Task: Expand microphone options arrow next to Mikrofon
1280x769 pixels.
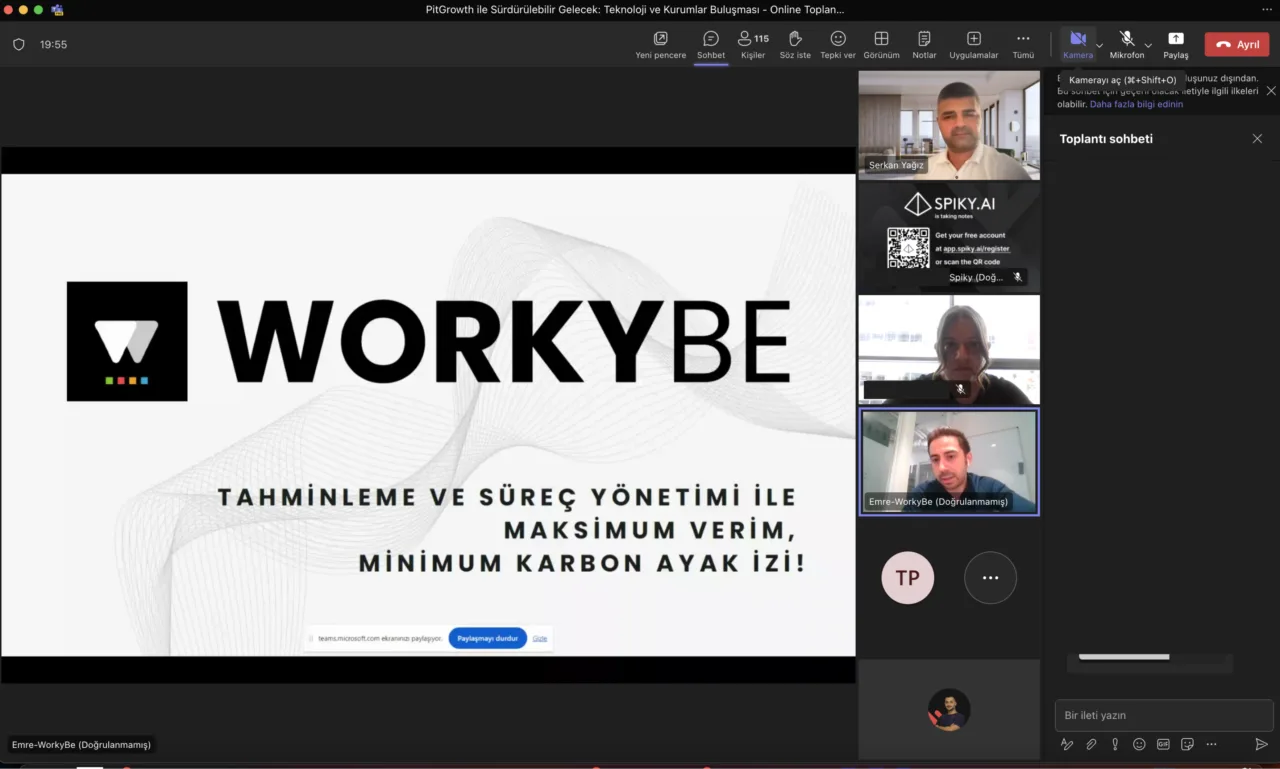Action: (1149, 45)
